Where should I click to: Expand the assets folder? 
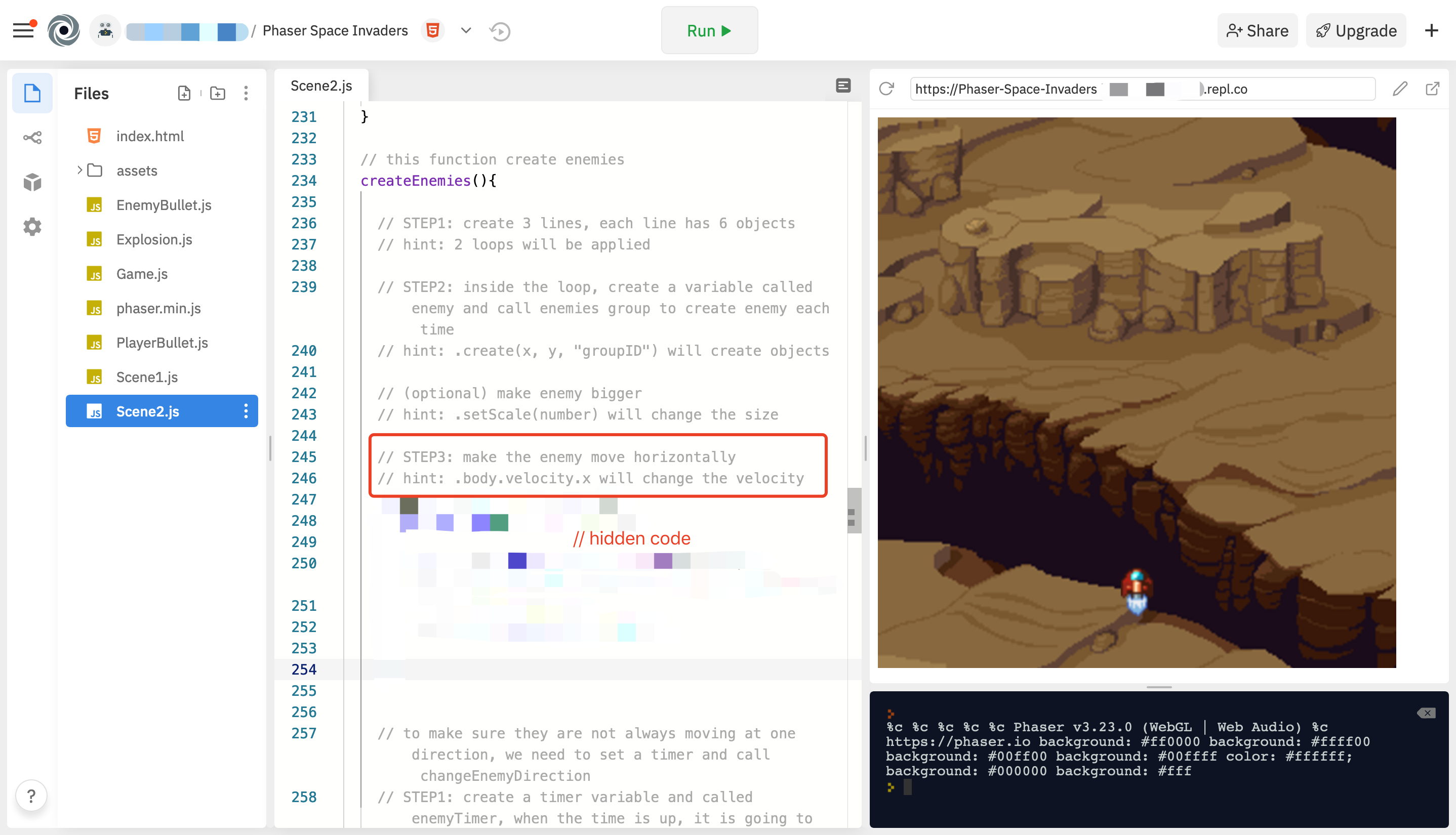point(80,171)
